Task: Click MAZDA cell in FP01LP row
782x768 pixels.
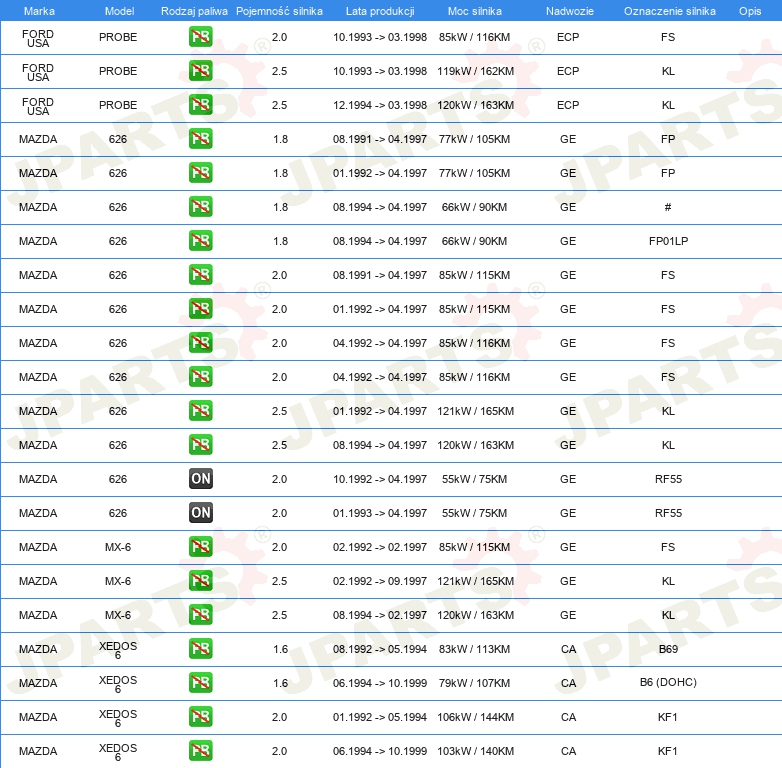Action: pyautogui.click(x=38, y=241)
